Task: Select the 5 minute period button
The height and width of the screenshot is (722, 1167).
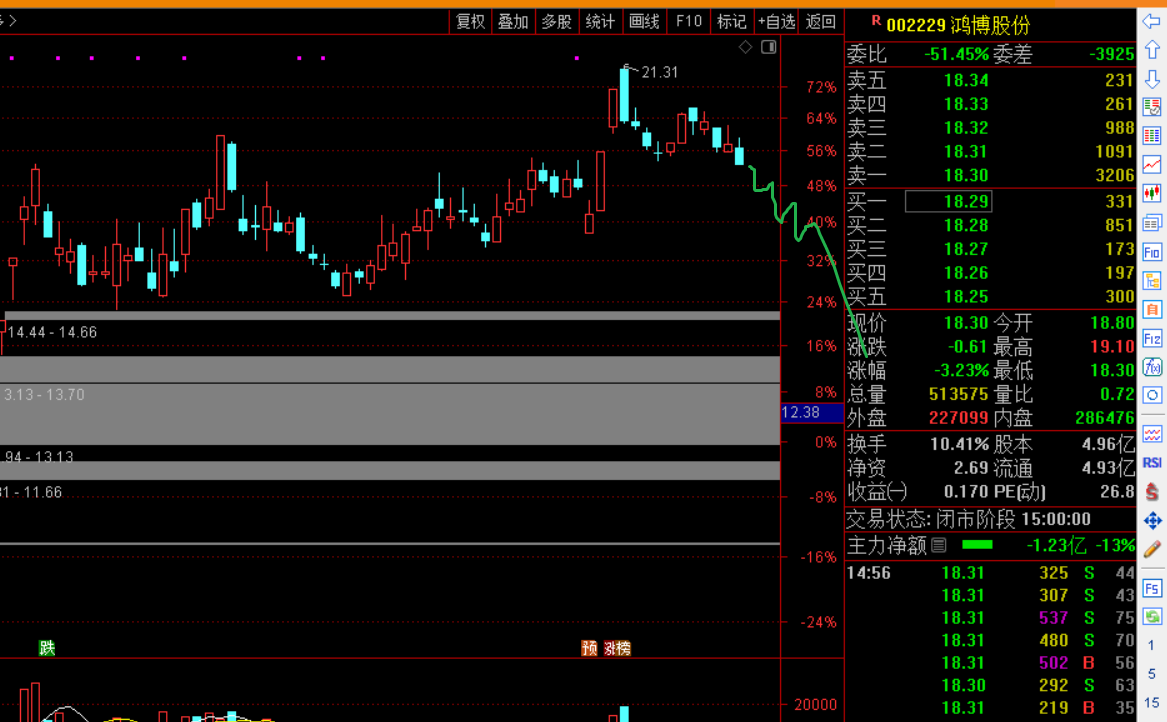Action: 1151,674
